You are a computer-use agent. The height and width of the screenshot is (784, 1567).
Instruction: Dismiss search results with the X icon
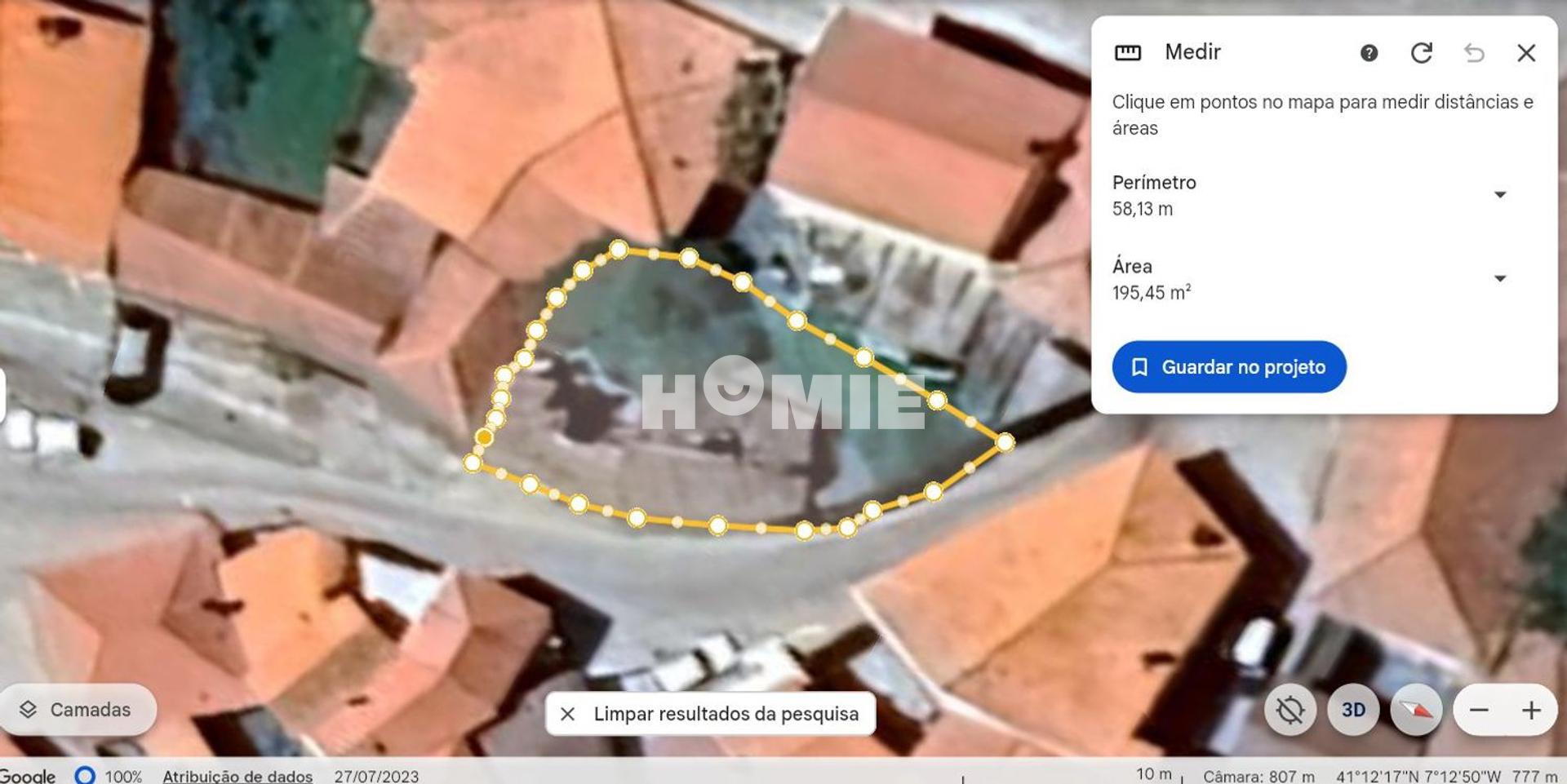(568, 714)
